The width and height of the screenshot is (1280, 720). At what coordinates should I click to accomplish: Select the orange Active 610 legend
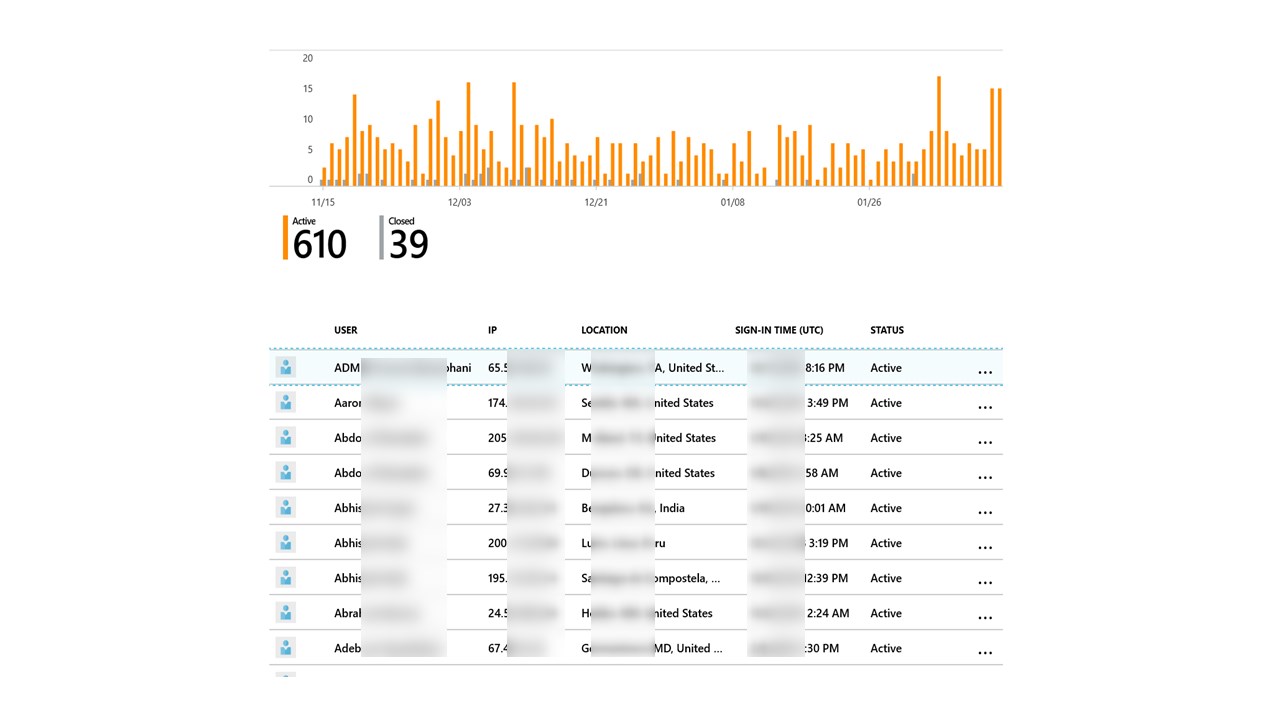315,238
